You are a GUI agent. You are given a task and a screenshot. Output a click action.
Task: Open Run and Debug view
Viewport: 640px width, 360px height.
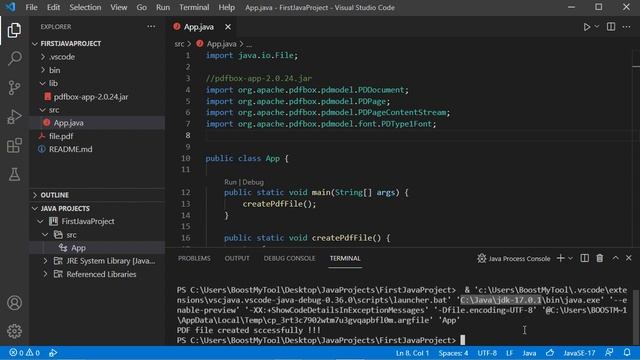coord(14,116)
